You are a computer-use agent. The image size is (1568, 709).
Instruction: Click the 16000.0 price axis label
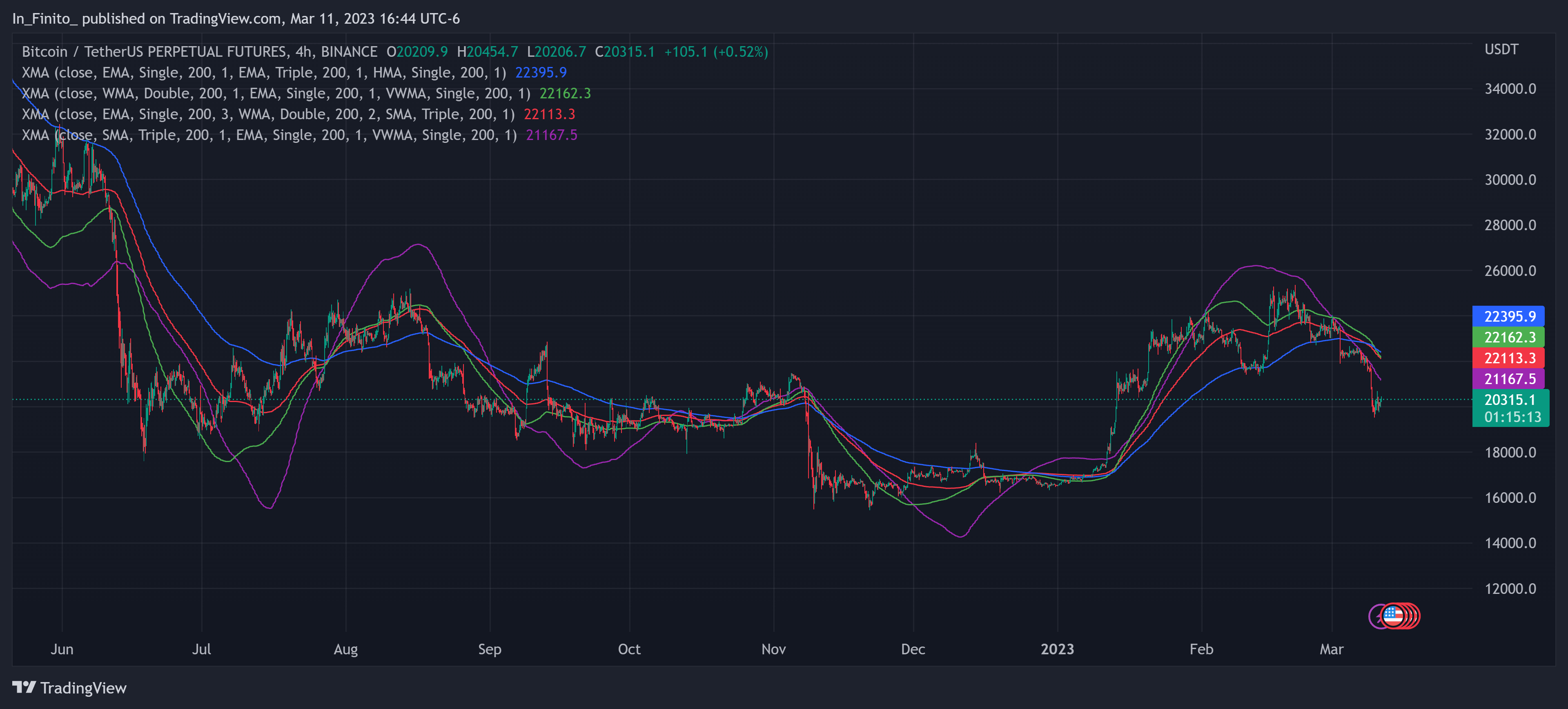pyautogui.click(x=1510, y=498)
